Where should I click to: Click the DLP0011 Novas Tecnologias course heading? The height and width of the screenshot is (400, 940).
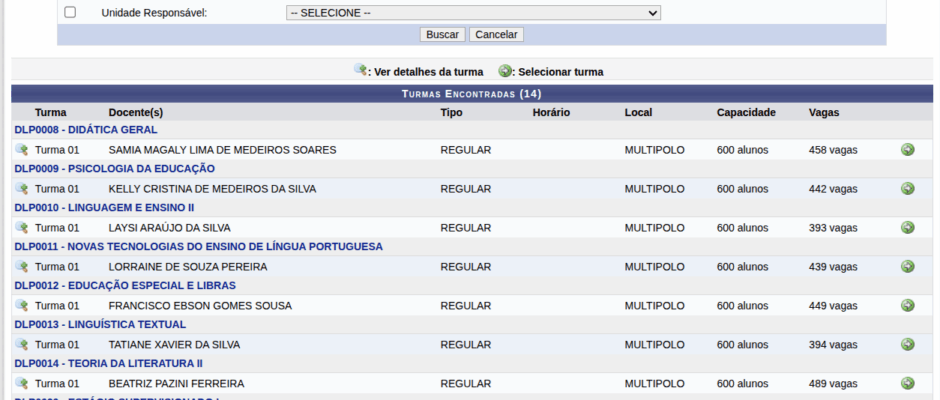click(x=198, y=247)
